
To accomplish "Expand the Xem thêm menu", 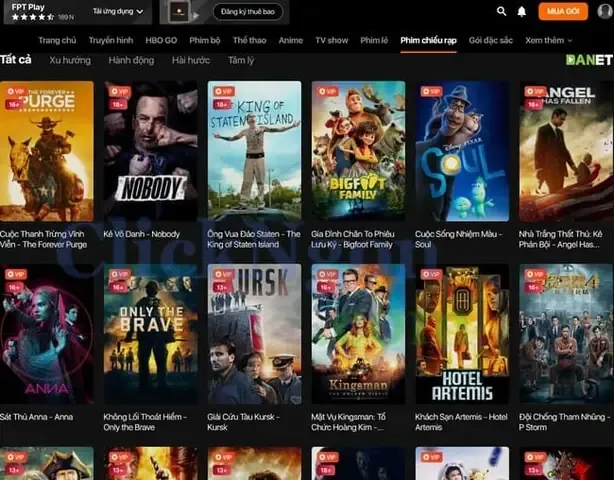I will [x=548, y=40].
